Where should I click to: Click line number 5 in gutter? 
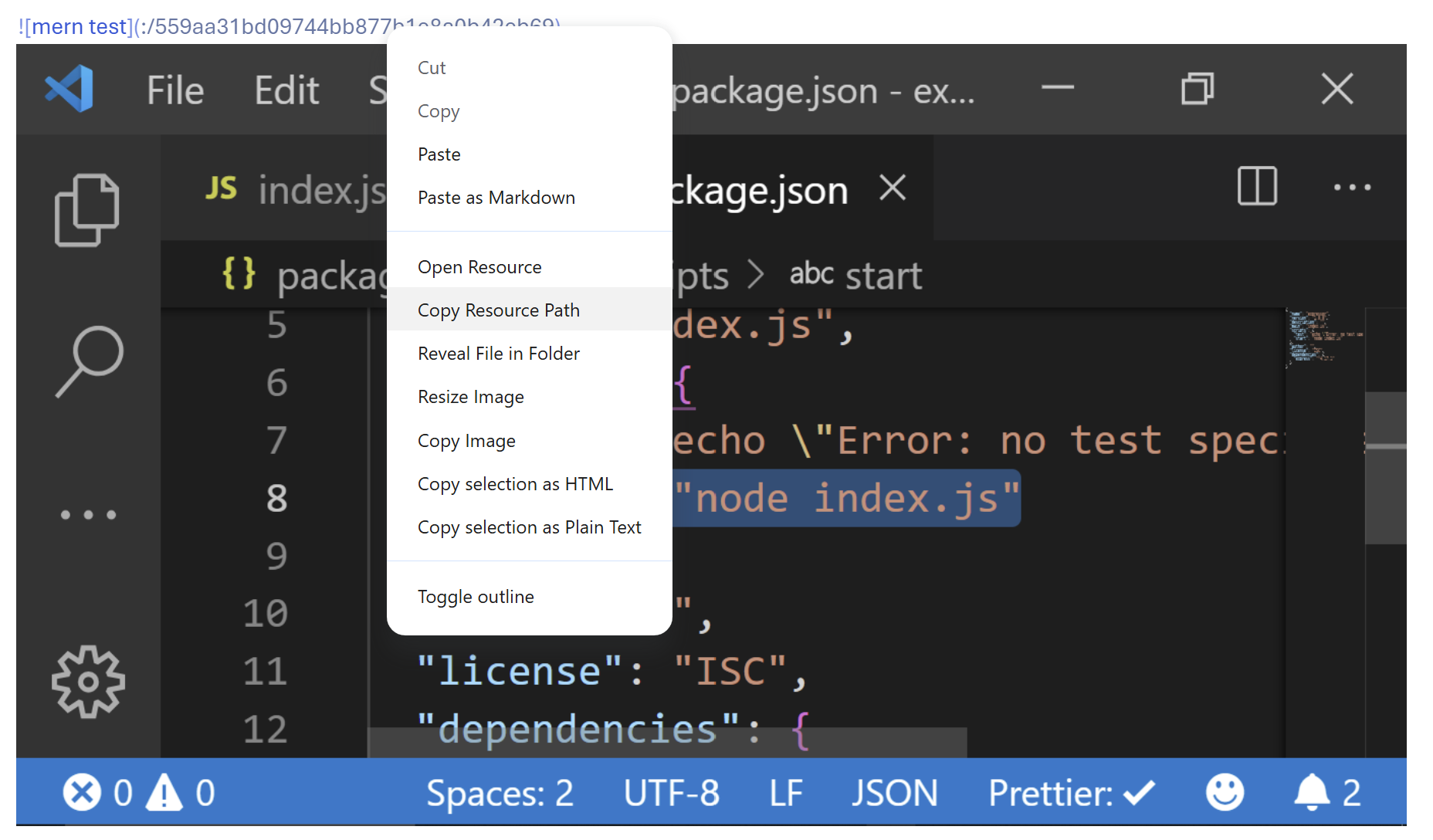(276, 325)
